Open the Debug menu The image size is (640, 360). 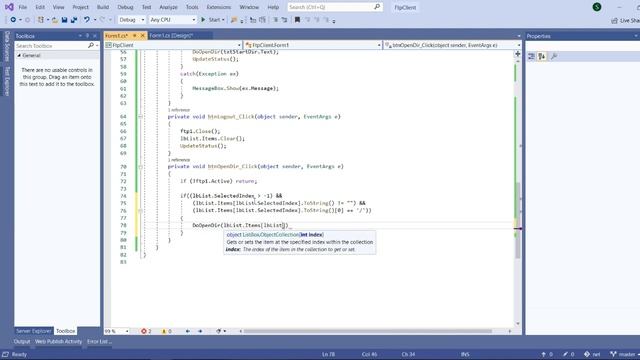coord(125,7)
